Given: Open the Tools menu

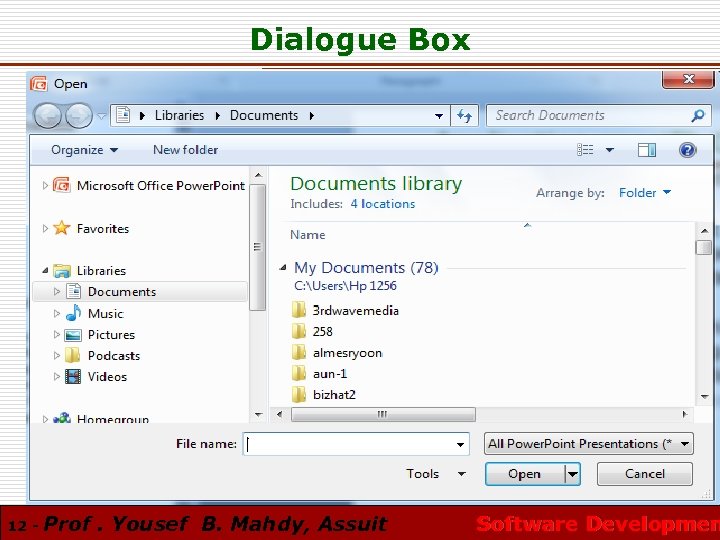Looking at the screenshot, I should pos(435,473).
